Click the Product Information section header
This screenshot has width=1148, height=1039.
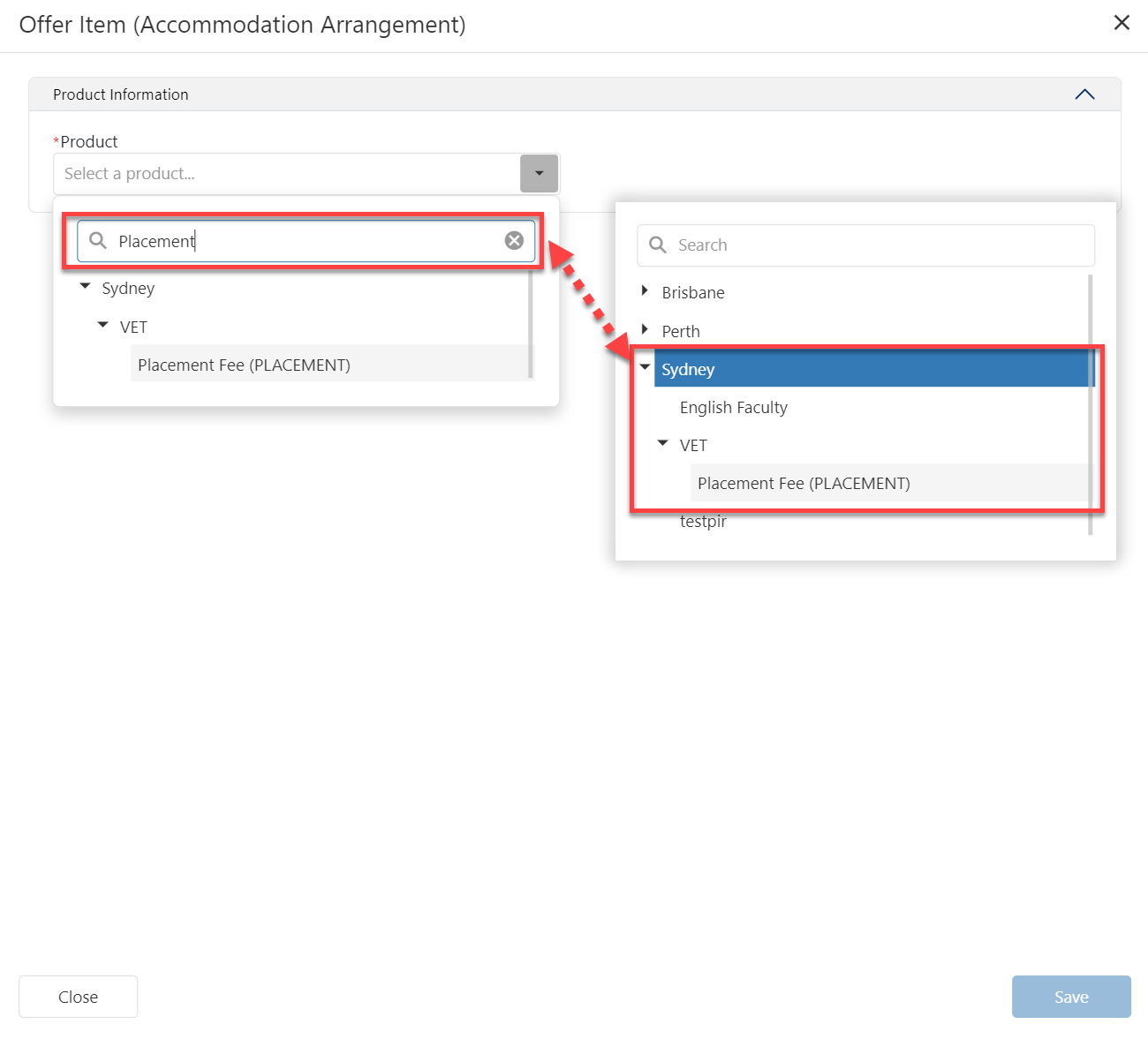tap(575, 94)
